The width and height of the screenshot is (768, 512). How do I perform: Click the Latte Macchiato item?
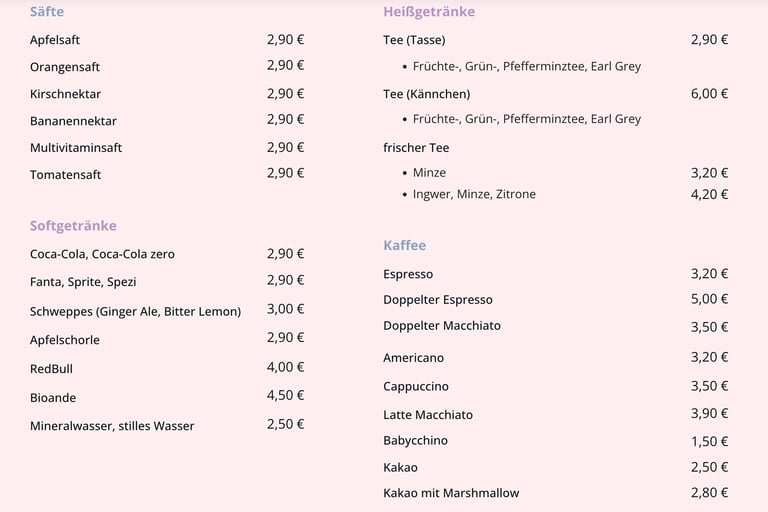pos(428,414)
